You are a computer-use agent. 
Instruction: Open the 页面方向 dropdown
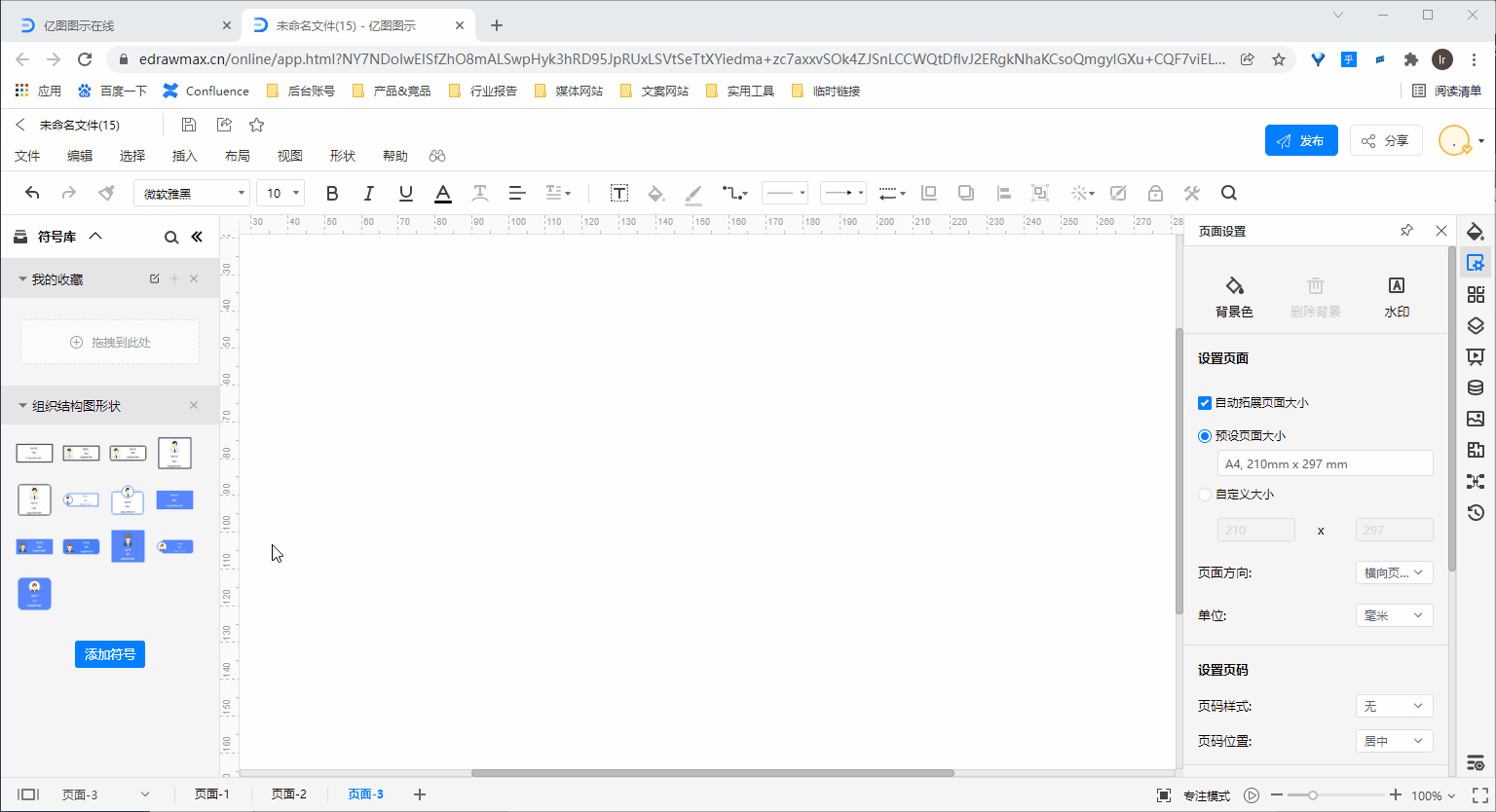click(1394, 572)
